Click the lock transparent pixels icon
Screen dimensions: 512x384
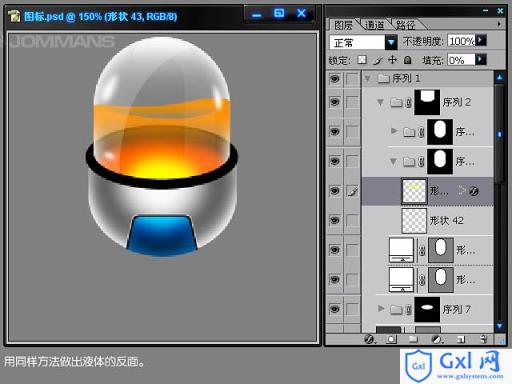tap(362, 60)
